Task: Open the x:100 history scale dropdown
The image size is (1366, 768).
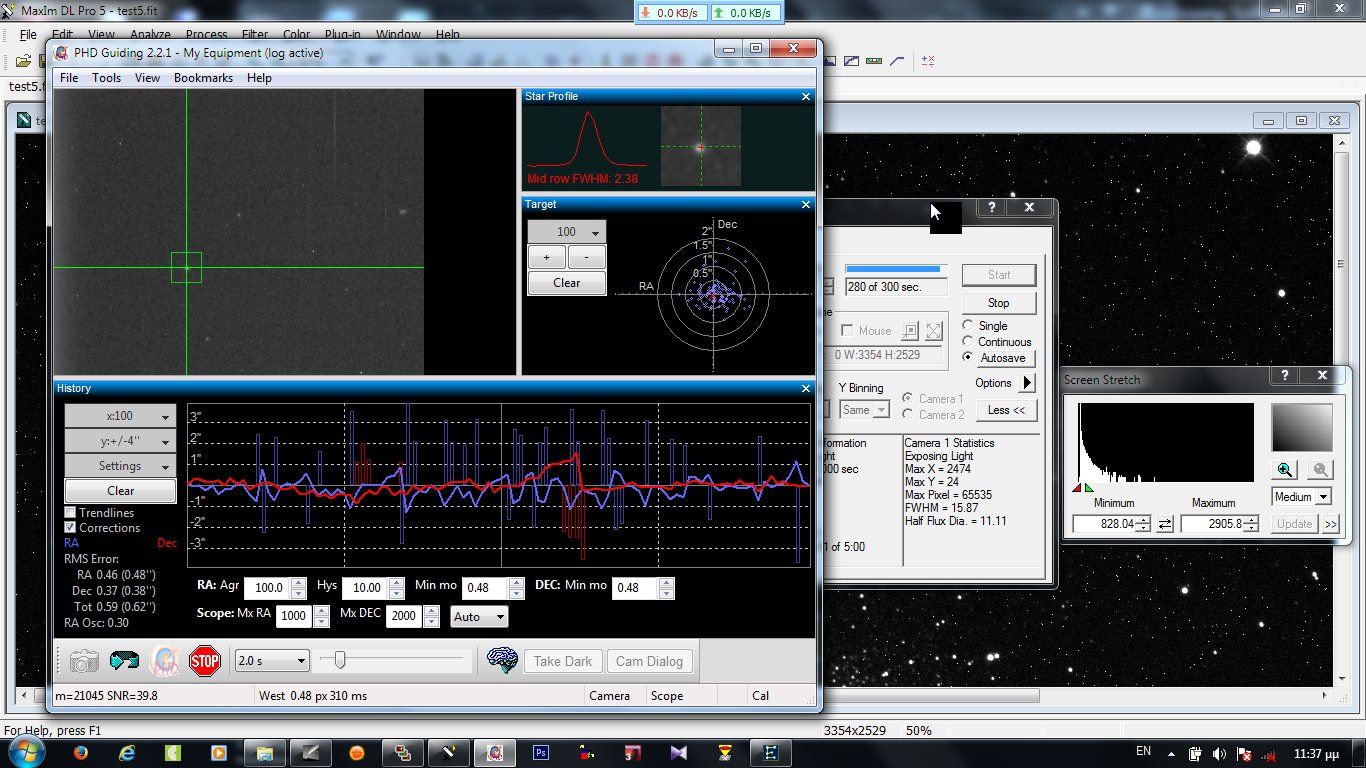Action: click(x=120, y=416)
